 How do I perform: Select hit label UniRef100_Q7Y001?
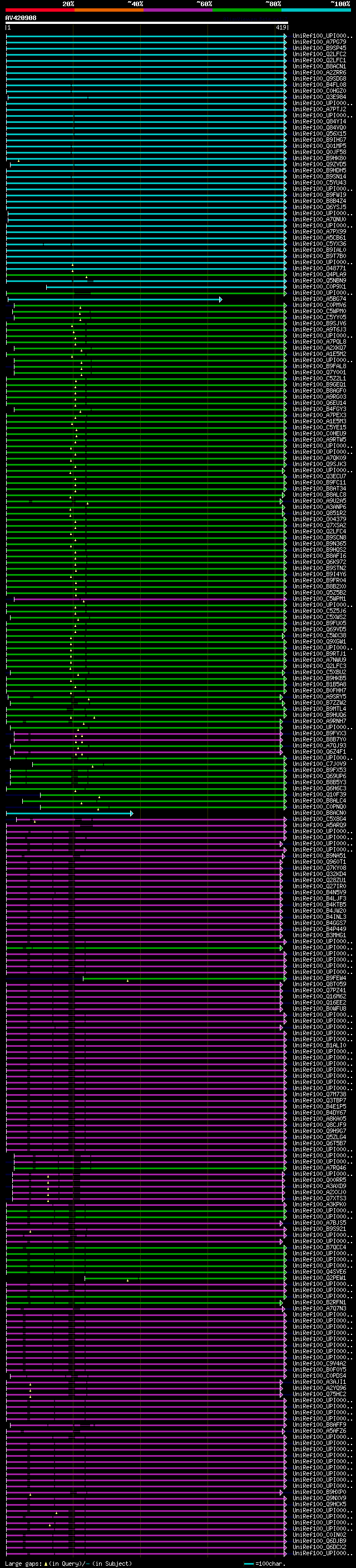click(319, 373)
